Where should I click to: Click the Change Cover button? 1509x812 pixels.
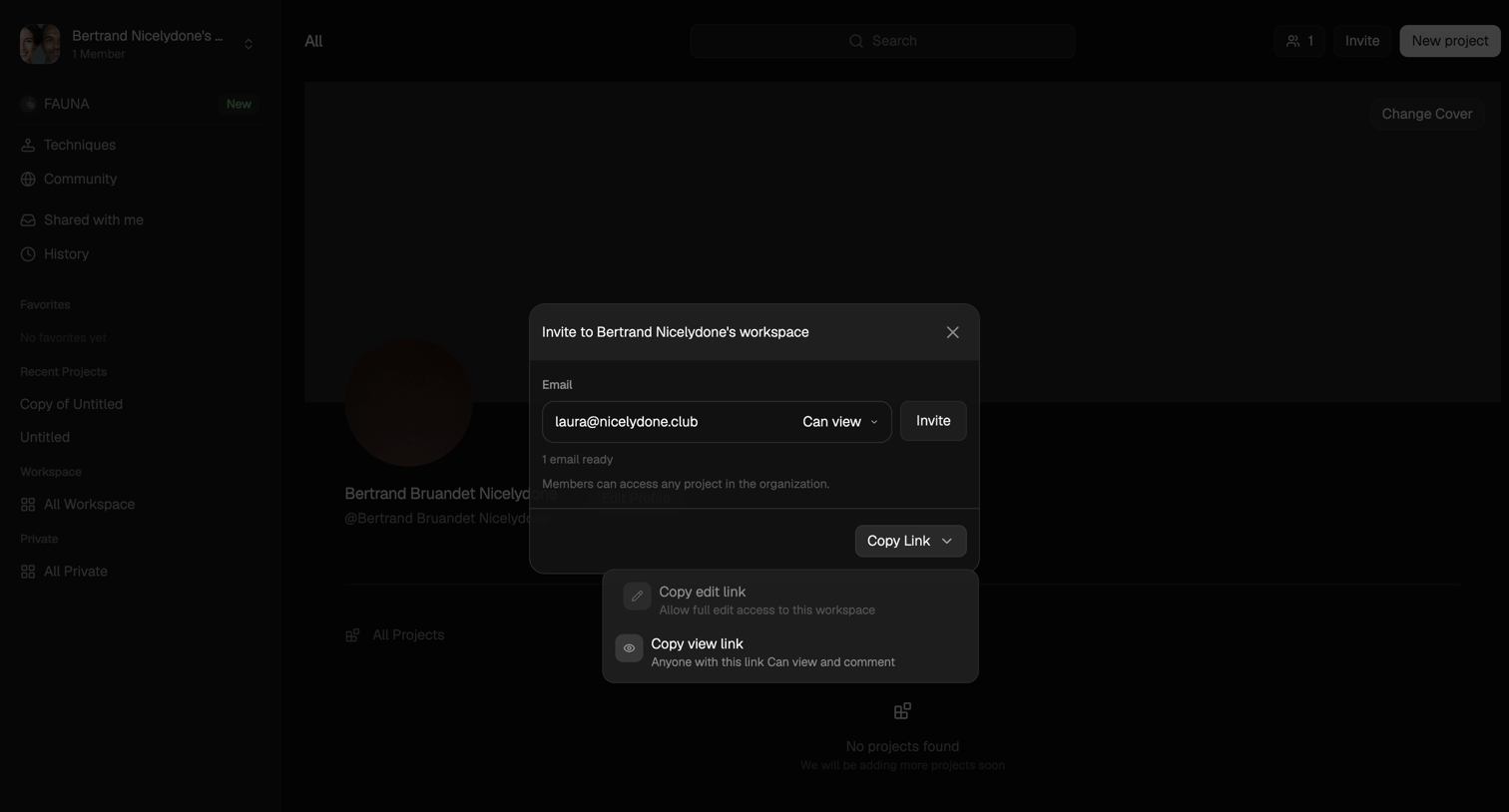(x=1426, y=114)
